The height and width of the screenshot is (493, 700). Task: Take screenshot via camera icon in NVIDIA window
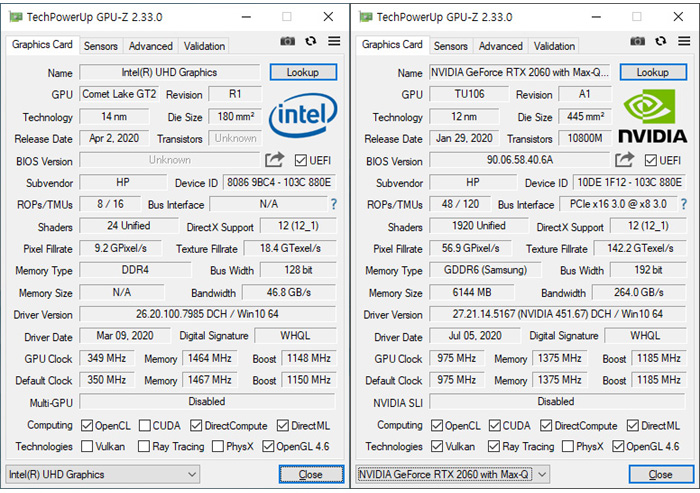[638, 42]
